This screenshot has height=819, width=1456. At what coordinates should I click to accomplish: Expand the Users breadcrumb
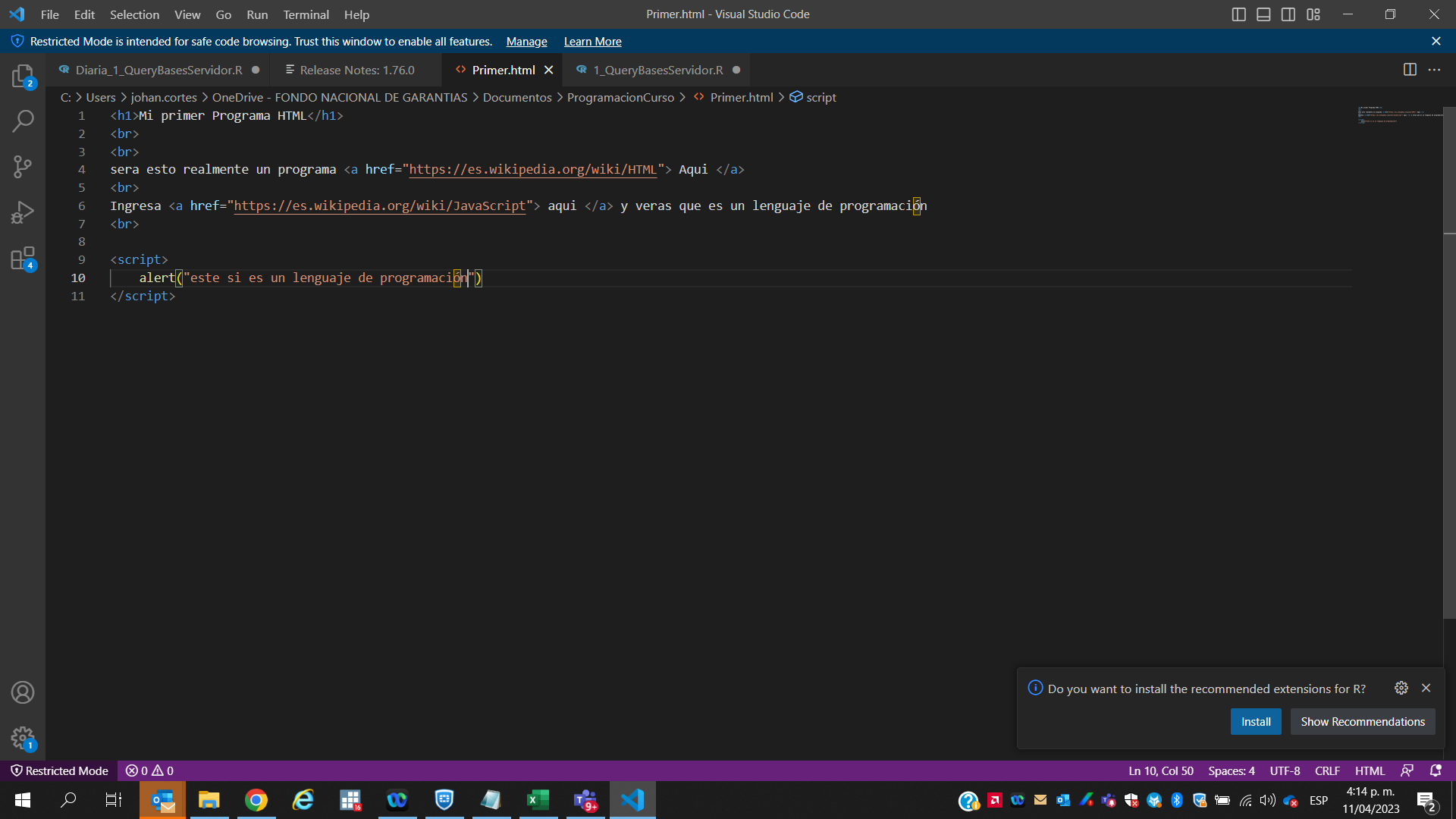click(x=101, y=97)
